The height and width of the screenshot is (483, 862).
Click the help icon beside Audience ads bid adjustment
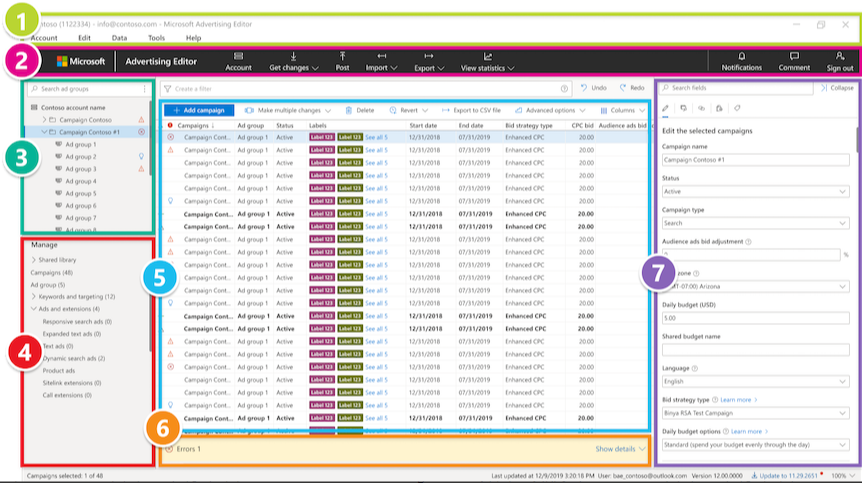coord(748,241)
